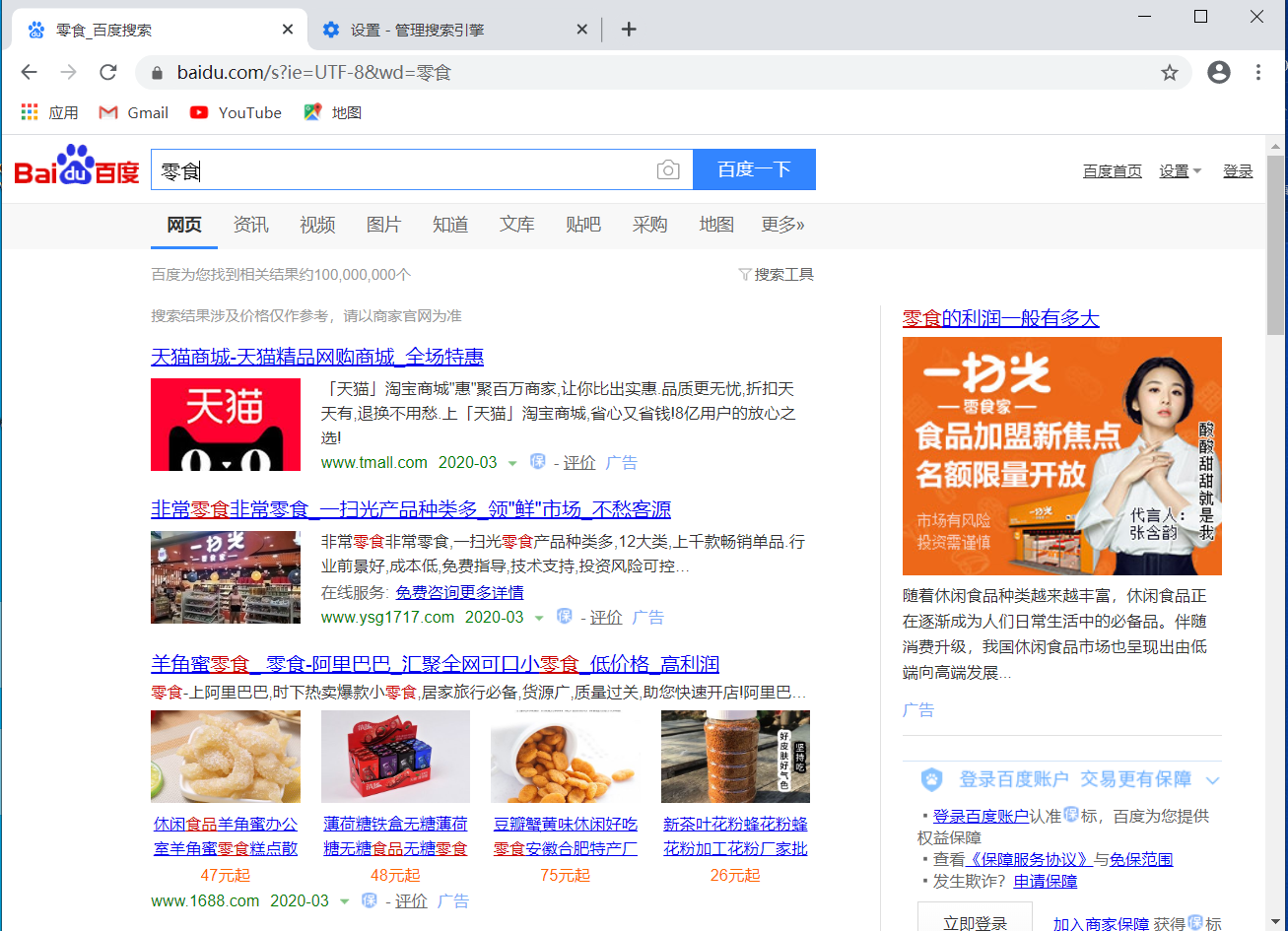Expand dropdown arrow after www.ysg1717.com
The height and width of the screenshot is (931, 1288).
pyautogui.click(x=538, y=618)
